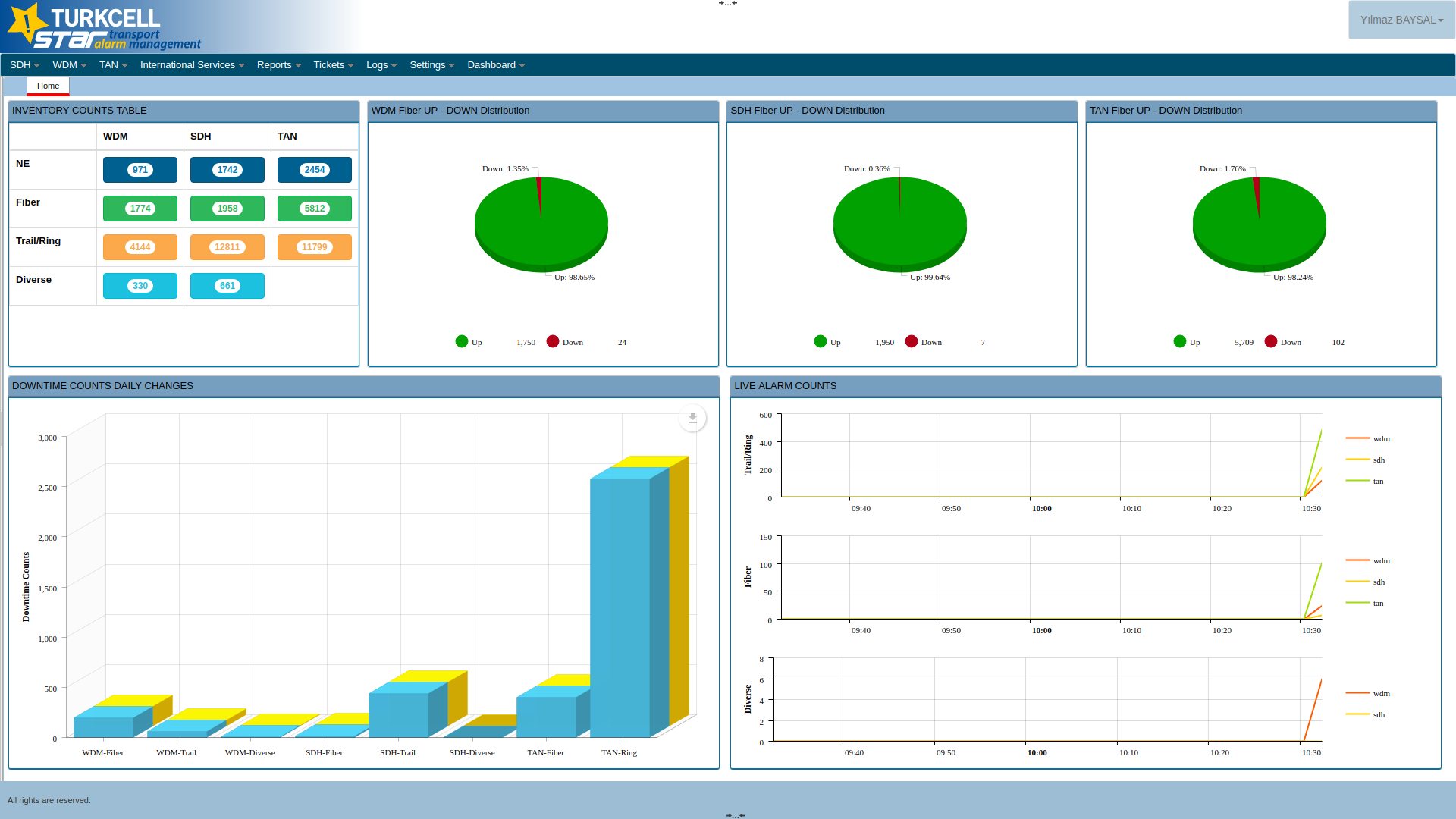Viewport: 1456px width, 819px height.
Task: Click the download icon on downtime chart
Action: [692, 418]
